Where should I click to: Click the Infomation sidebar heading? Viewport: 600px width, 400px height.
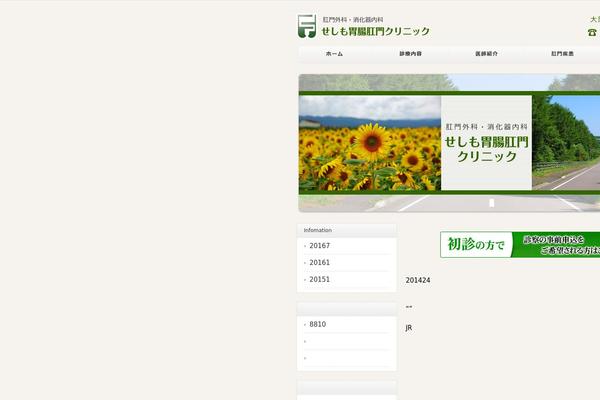[318, 230]
